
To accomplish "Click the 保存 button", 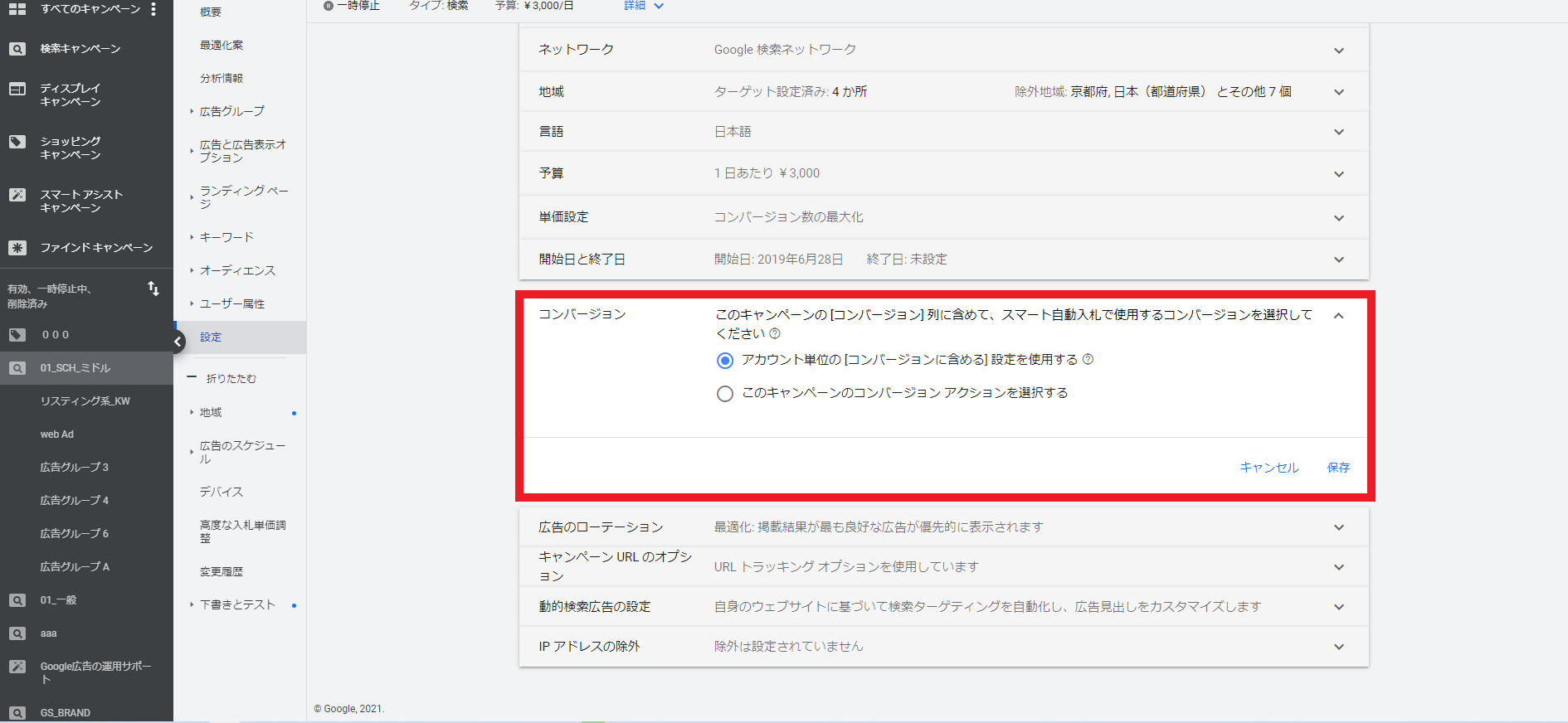I will click(1338, 468).
